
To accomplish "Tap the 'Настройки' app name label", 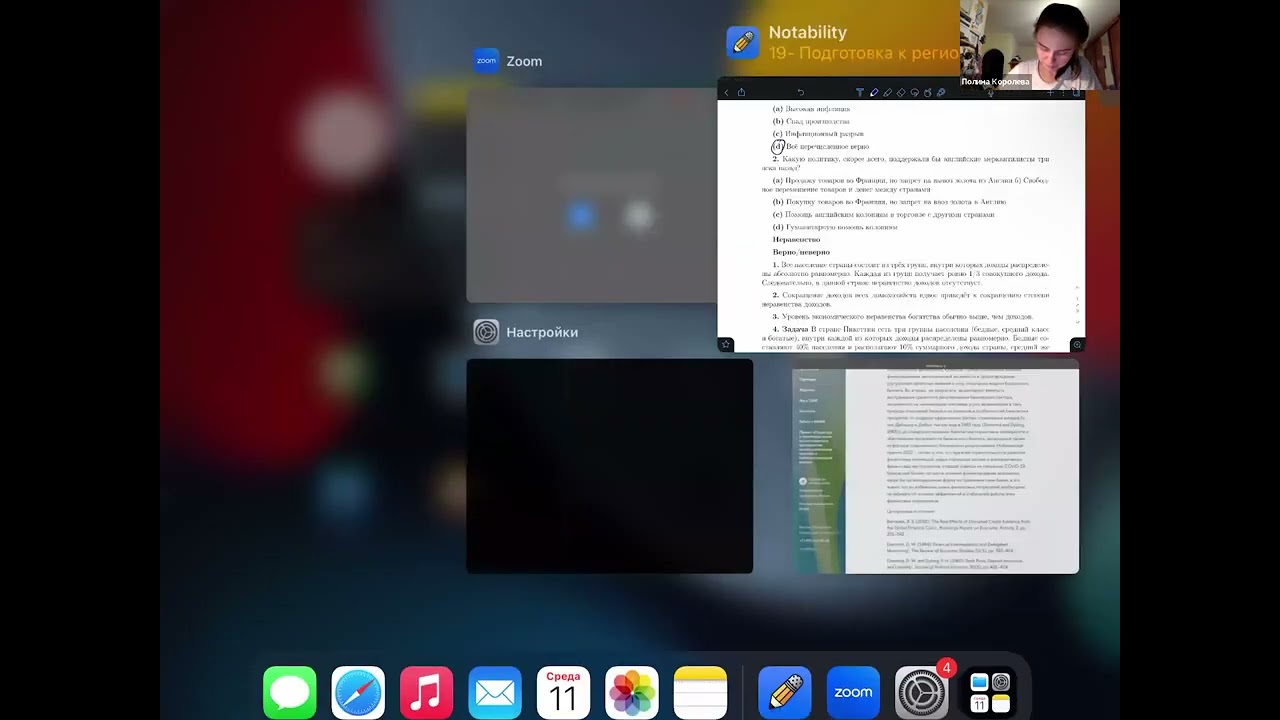I will point(542,332).
